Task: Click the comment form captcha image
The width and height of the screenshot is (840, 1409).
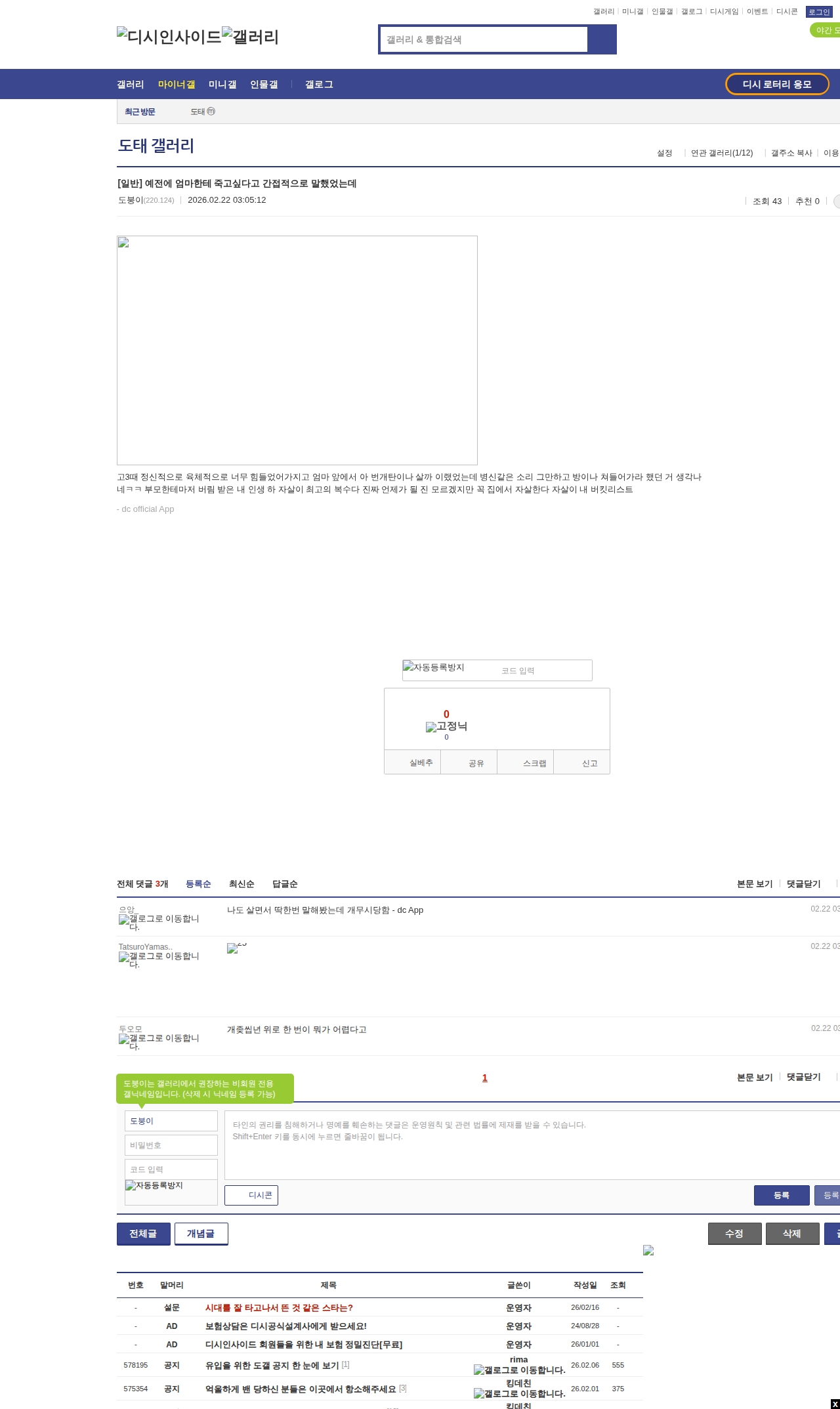Action: tap(171, 1192)
